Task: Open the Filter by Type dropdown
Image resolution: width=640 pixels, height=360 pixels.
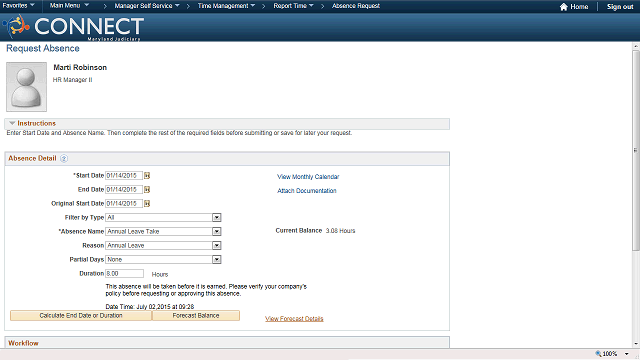Action: tap(217, 218)
